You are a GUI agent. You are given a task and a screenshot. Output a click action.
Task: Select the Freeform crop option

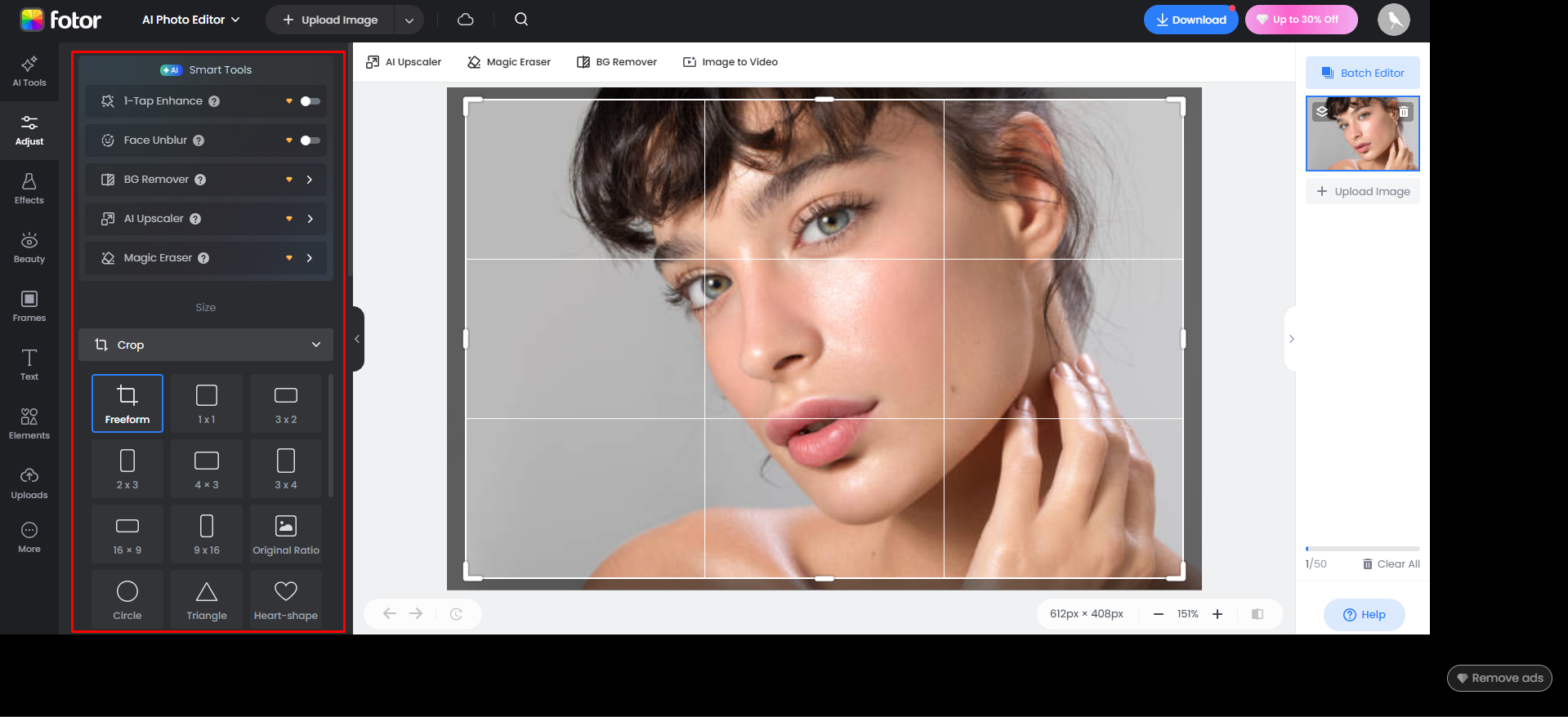(x=127, y=403)
